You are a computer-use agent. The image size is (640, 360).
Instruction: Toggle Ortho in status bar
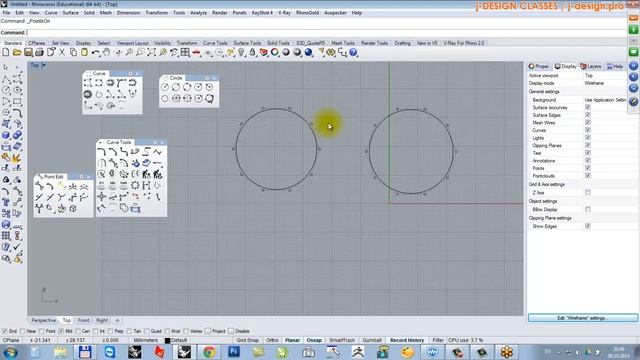272,340
